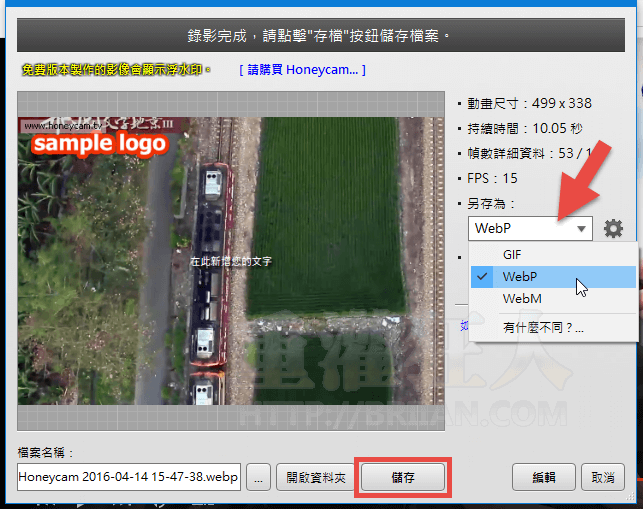Click the 取消 cancel button
643x509 pixels.
pyautogui.click(x=602, y=477)
